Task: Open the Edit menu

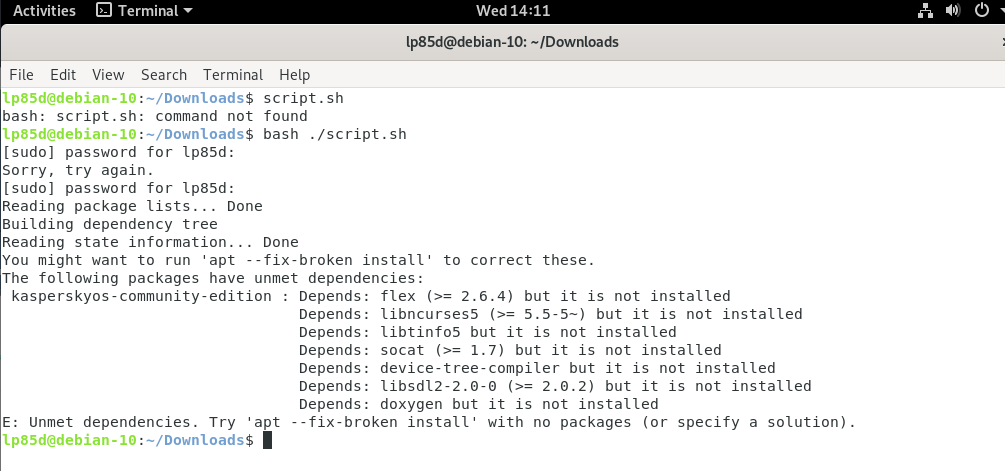Action: pyautogui.click(x=63, y=75)
